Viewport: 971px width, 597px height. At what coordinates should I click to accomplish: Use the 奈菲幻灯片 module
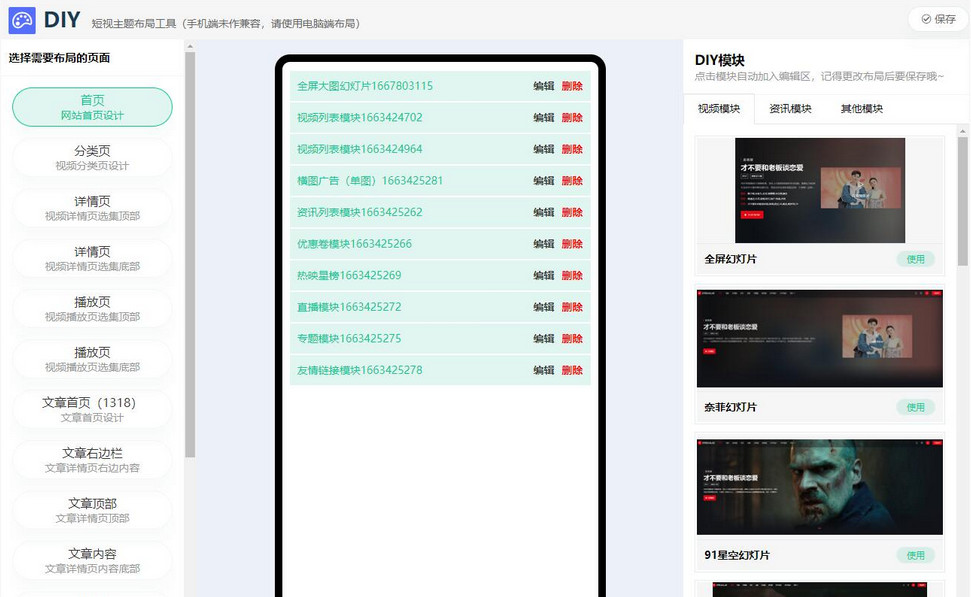pyautogui.click(x=915, y=407)
